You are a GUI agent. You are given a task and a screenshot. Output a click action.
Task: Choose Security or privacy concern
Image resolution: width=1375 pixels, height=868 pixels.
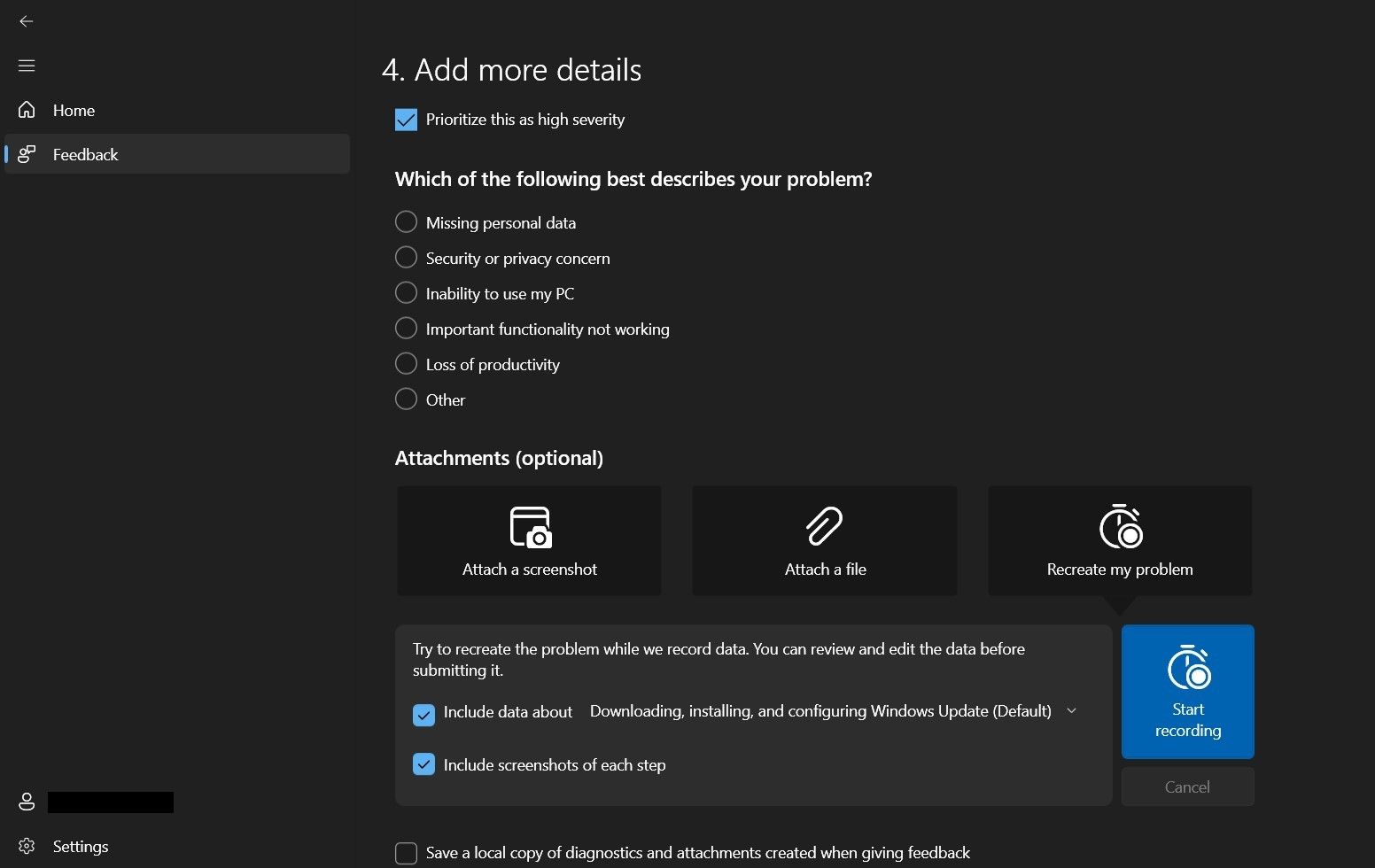pyautogui.click(x=406, y=258)
